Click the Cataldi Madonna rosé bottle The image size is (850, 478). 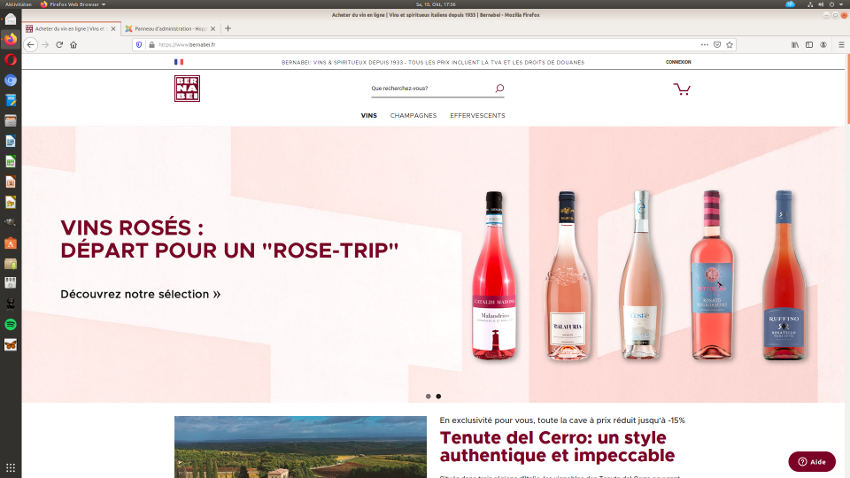click(x=494, y=275)
